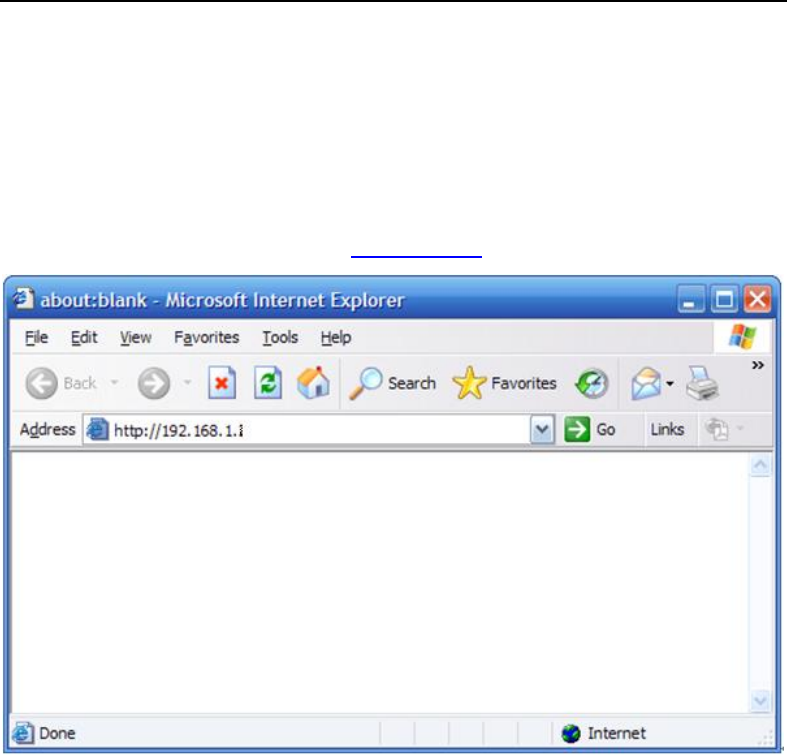Click the Internet Explorer title bar icon
787x756 pixels.
point(23,299)
